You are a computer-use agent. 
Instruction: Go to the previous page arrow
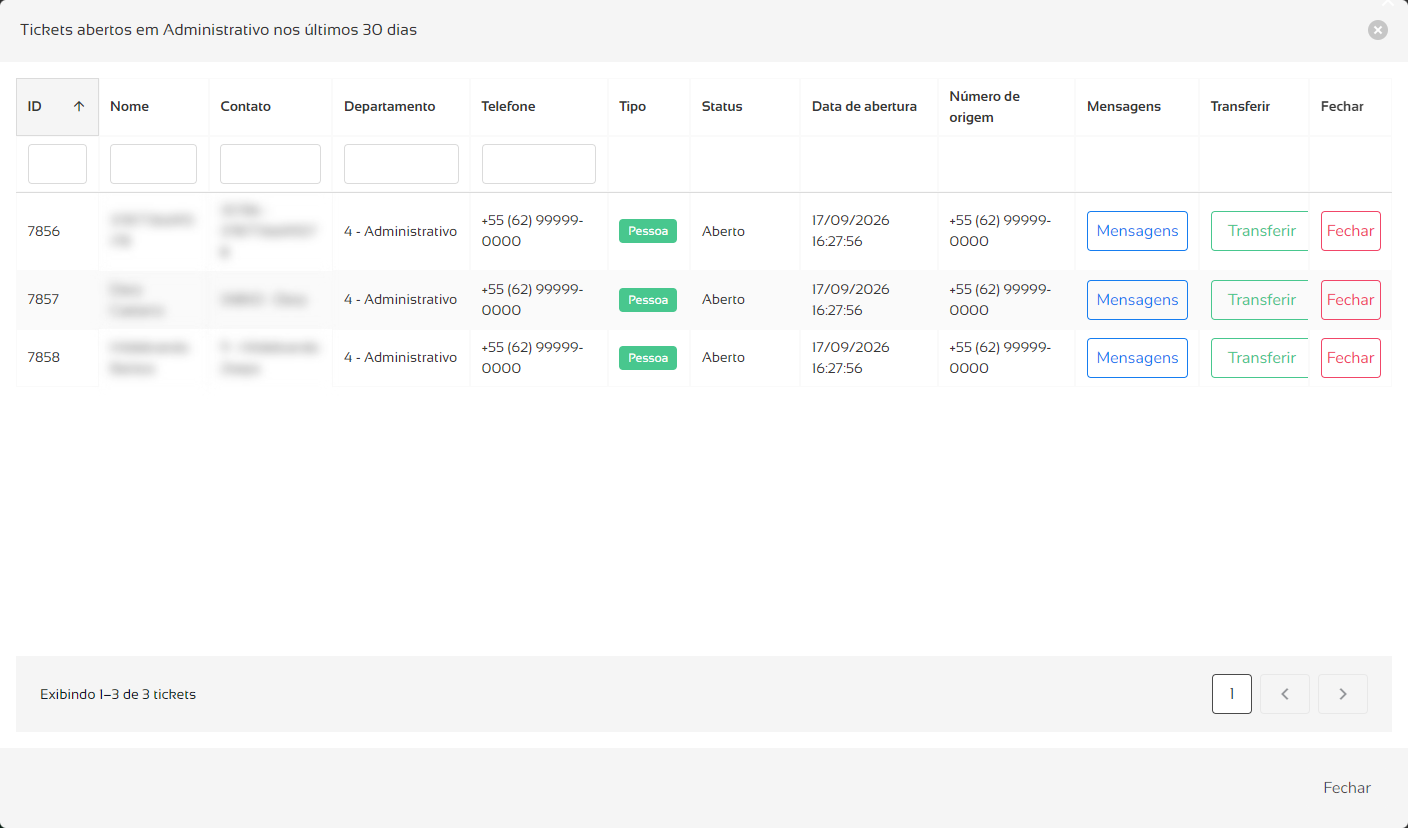coord(1285,694)
